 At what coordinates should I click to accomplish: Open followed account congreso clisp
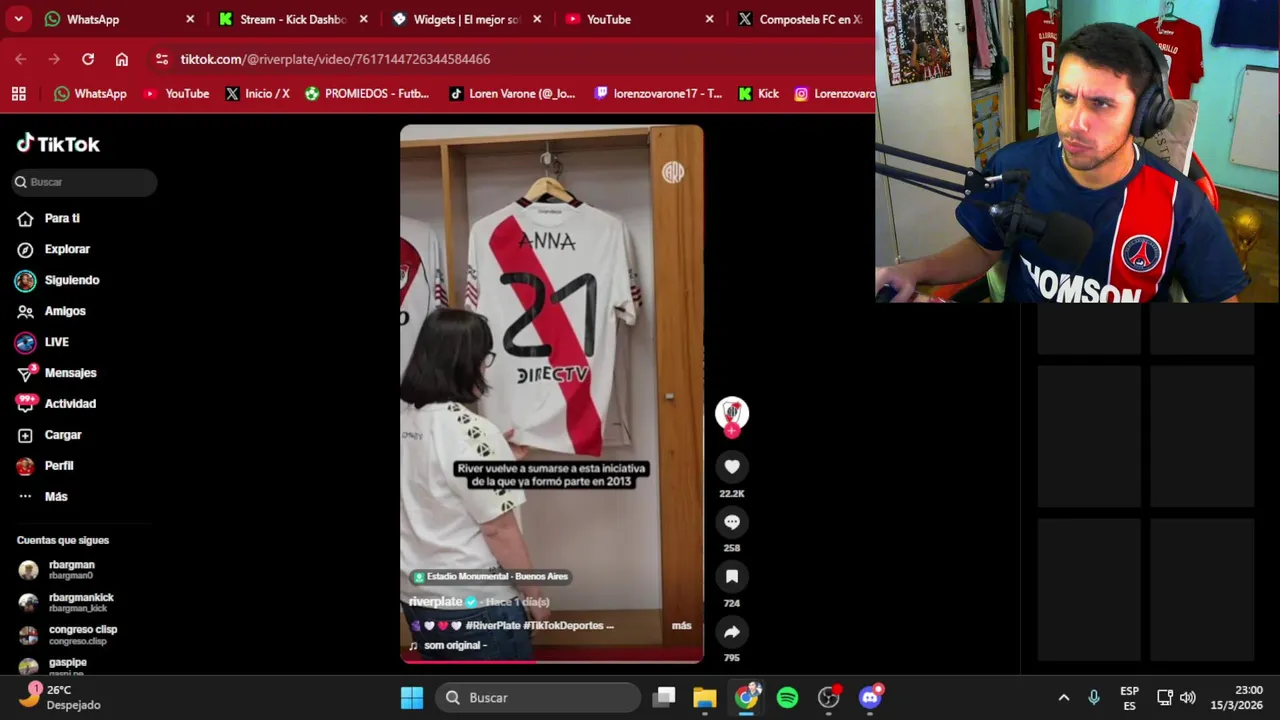tap(83, 634)
